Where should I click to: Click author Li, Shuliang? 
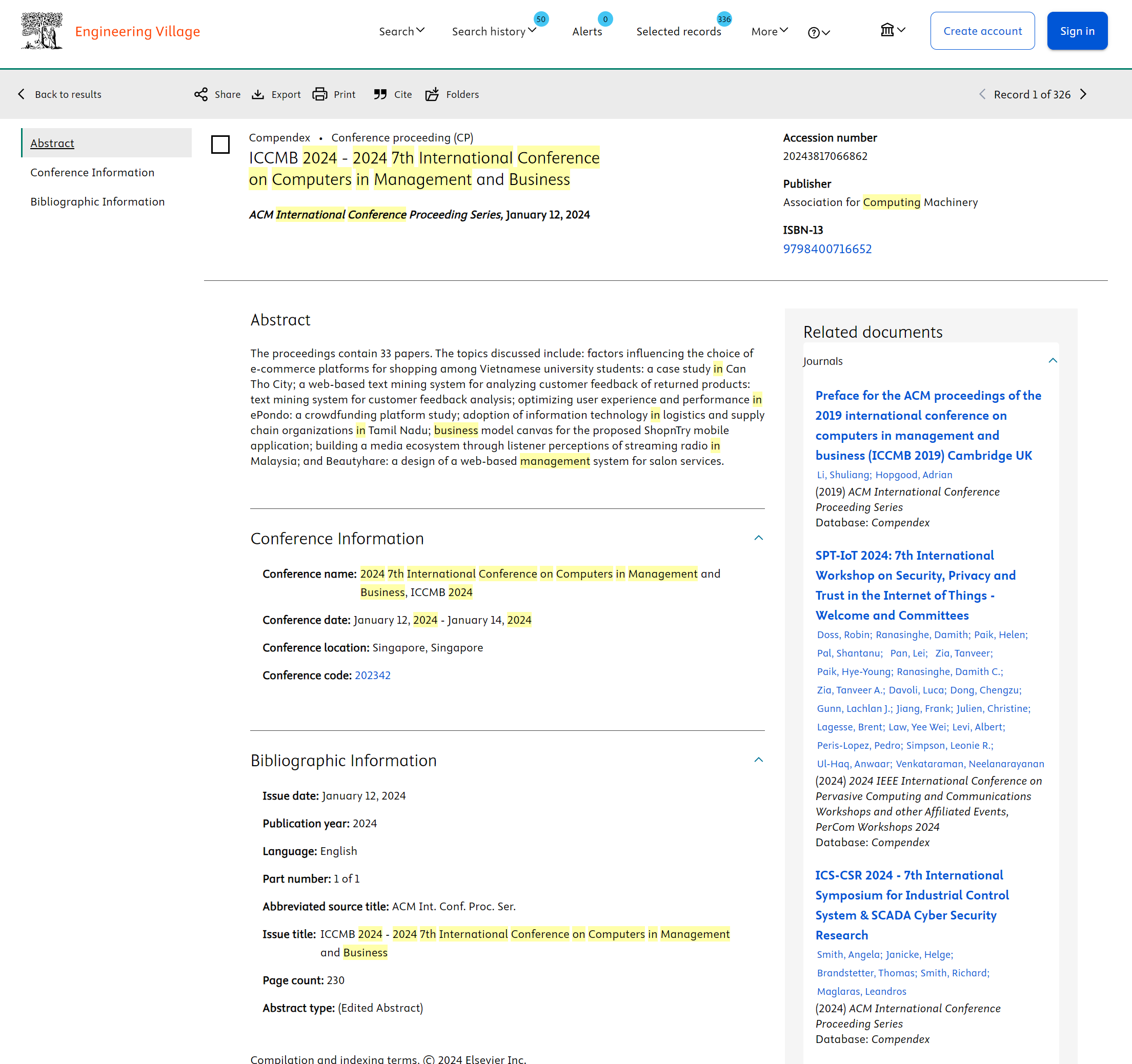click(x=844, y=475)
